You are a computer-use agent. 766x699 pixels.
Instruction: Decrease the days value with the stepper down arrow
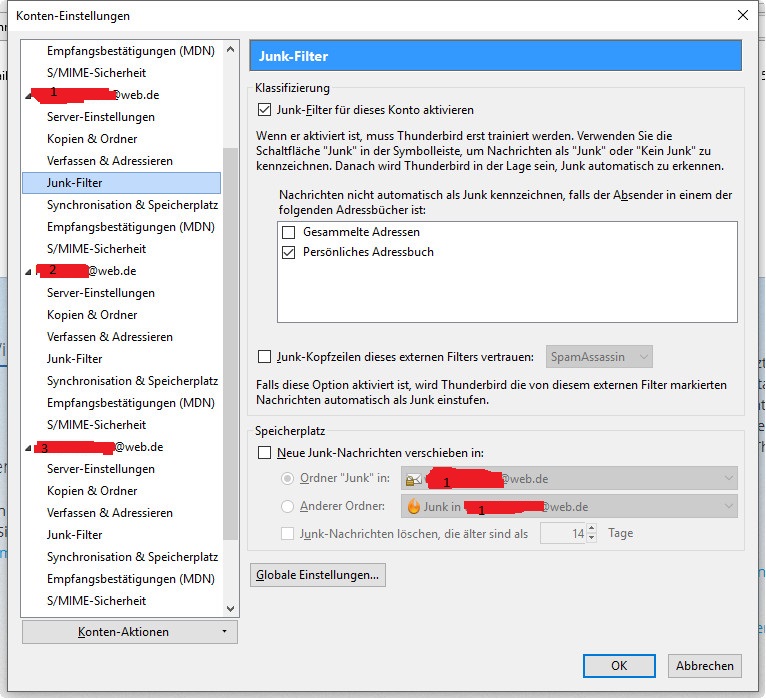(592, 538)
